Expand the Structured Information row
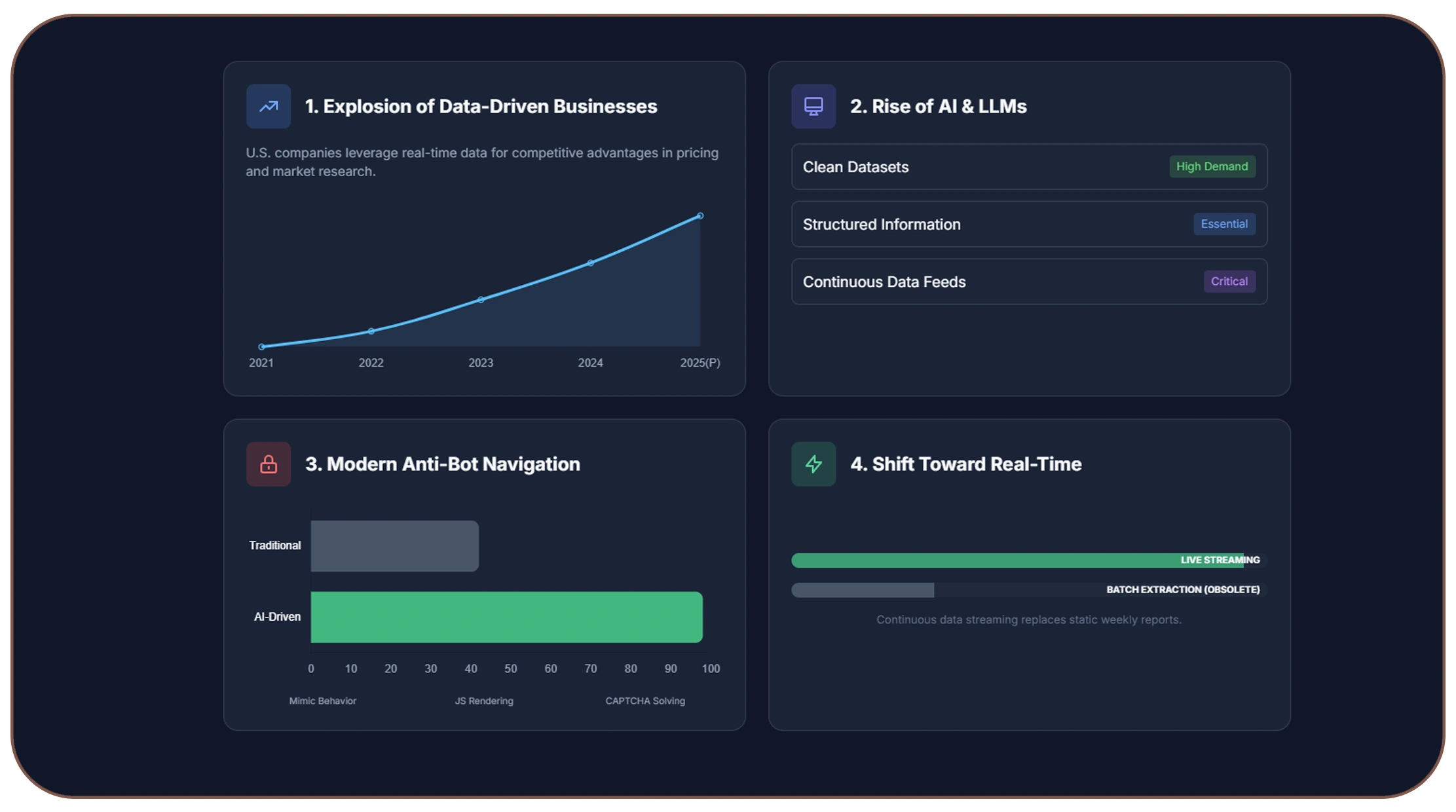 coord(1028,224)
